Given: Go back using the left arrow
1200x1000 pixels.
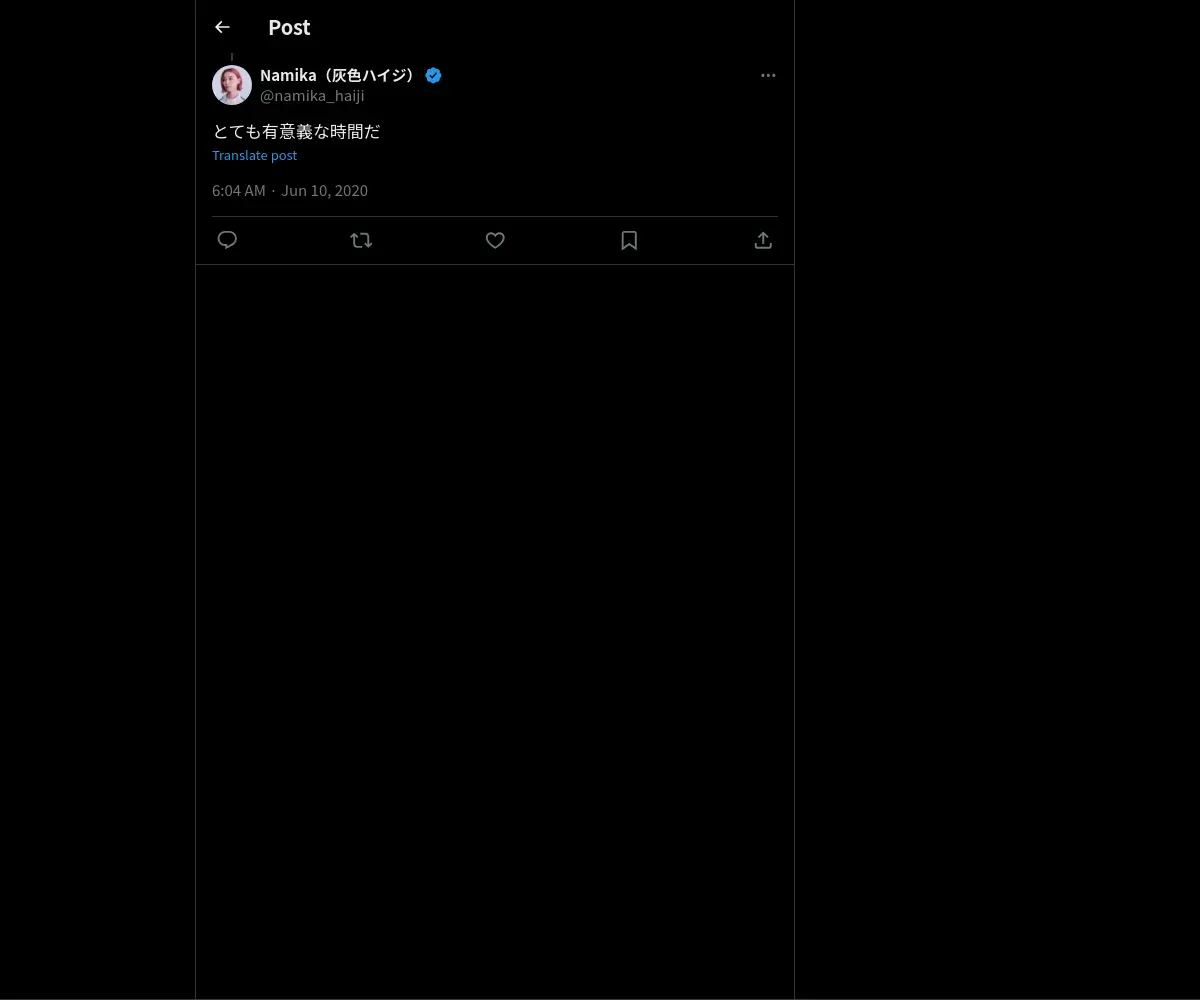Looking at the screenshot, I should pyautogui.click(x=222, y=27).
